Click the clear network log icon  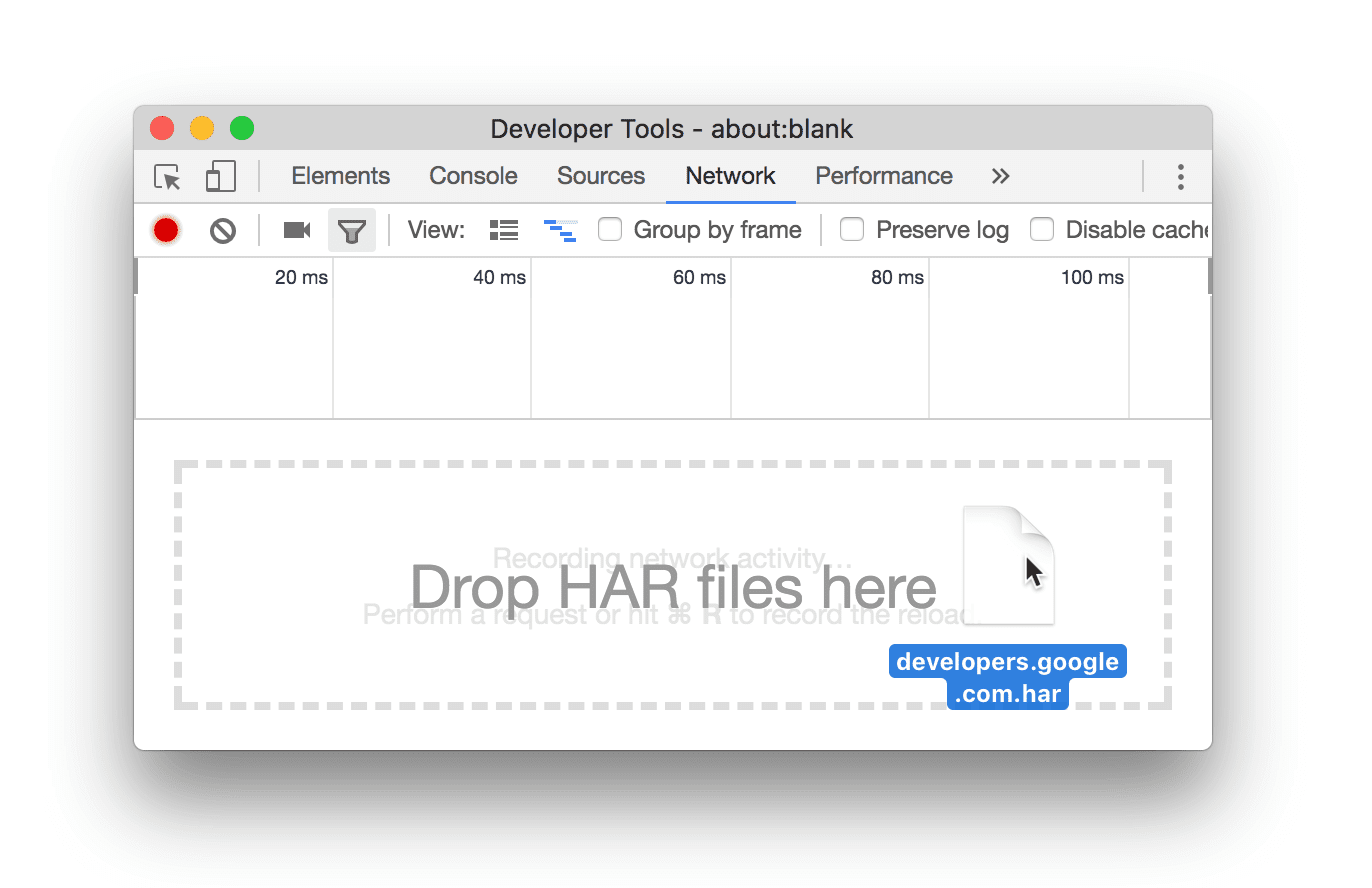coord(222,229)
